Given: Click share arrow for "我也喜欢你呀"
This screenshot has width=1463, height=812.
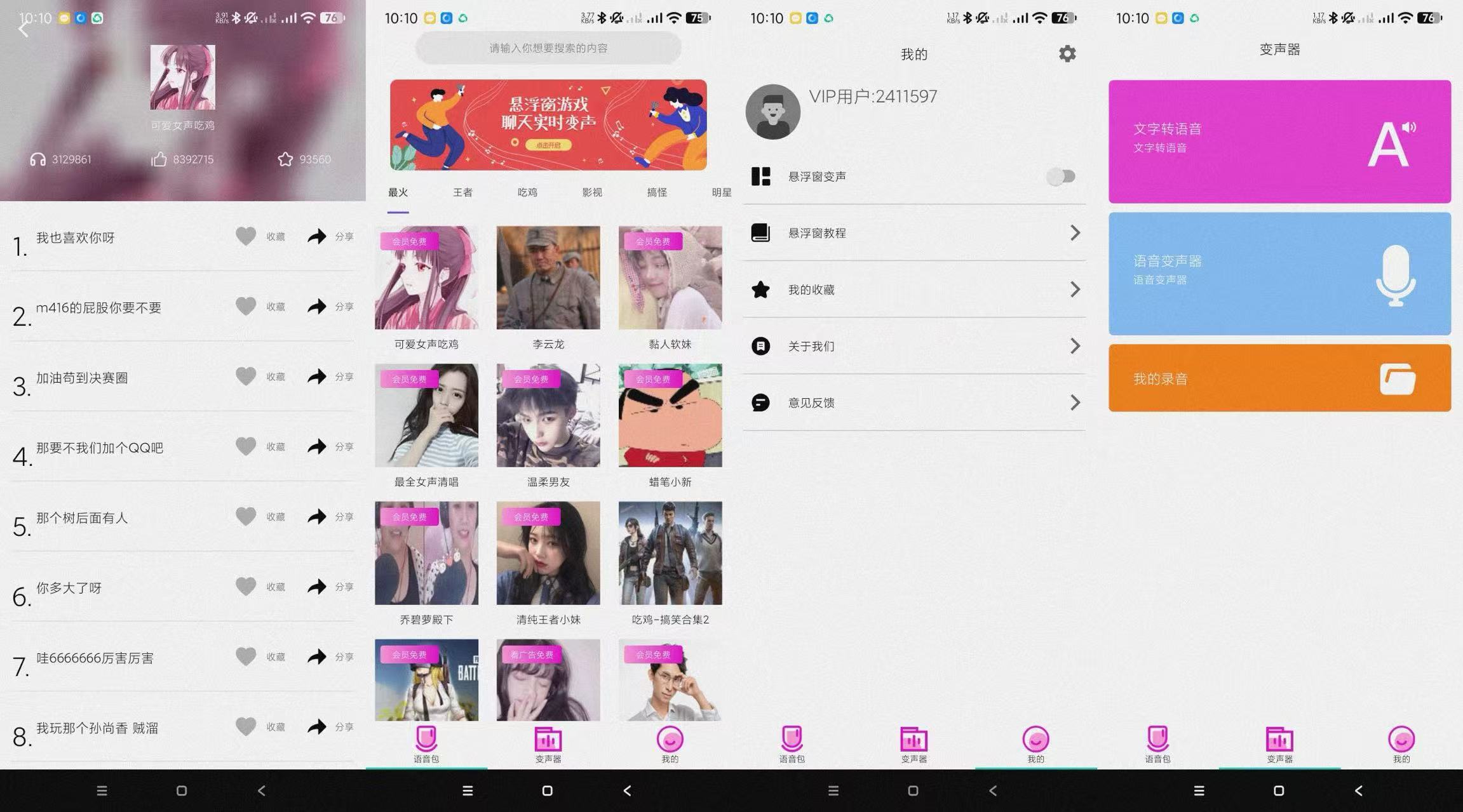Looking at the screenshot, I should [317, 236].
